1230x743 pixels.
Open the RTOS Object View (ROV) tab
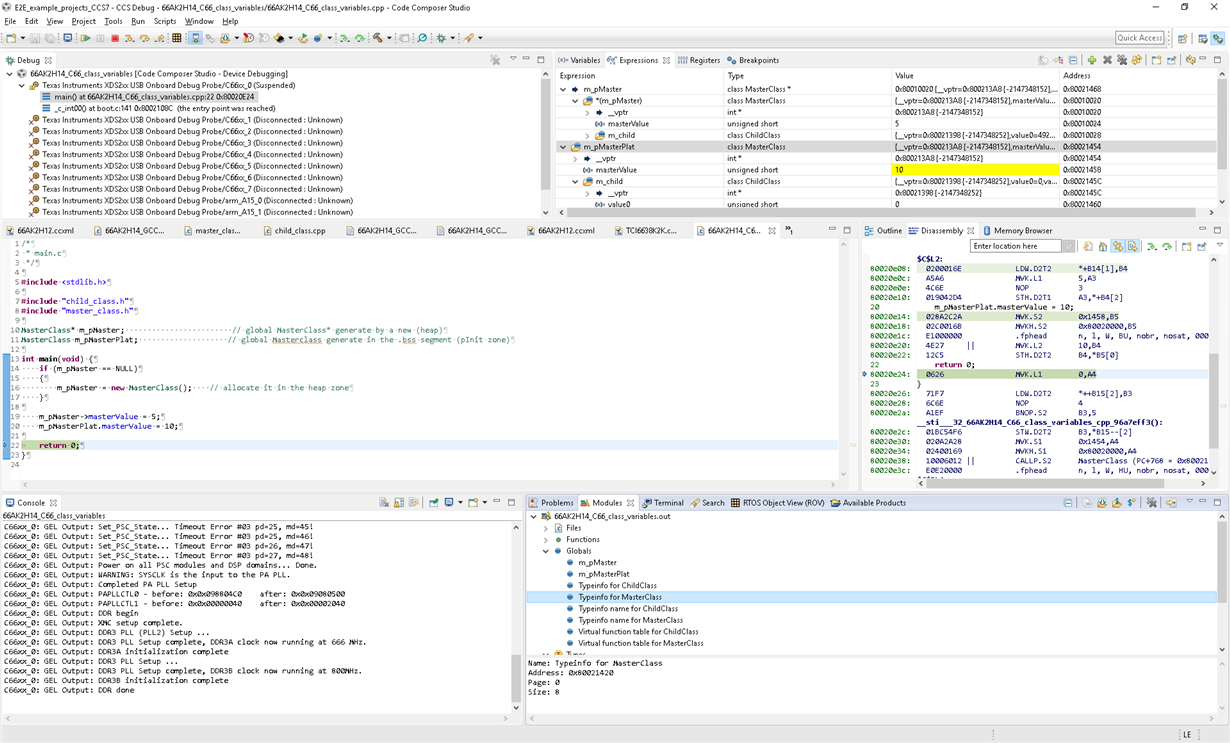777,503
